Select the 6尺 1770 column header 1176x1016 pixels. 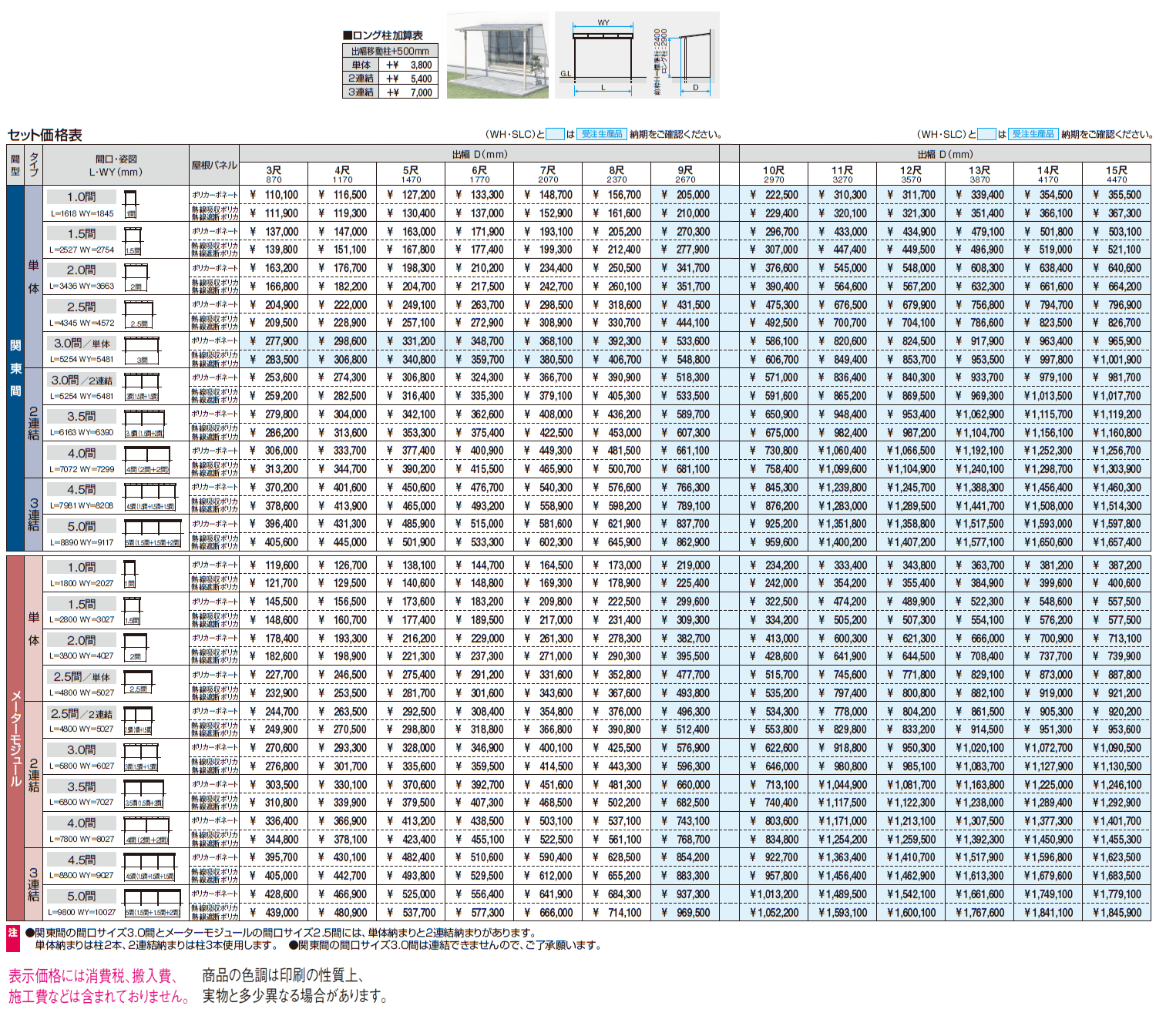479,173
